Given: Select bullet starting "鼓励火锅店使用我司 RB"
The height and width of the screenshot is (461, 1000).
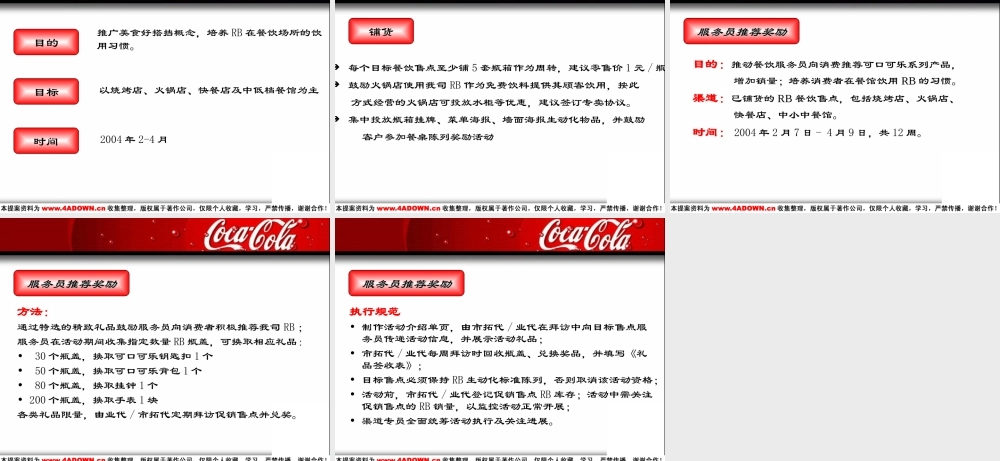Looking at the screenshot, I should pos(488,85).
